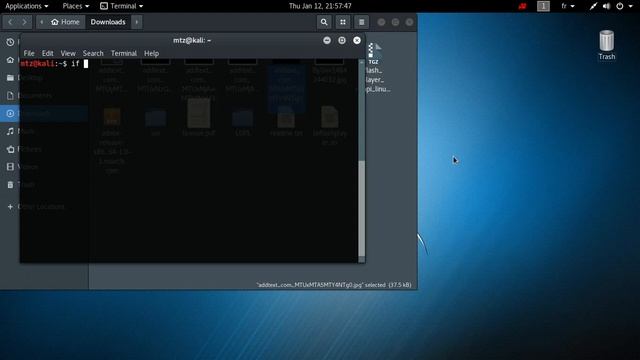Open the terminal Help menu
640x360 pixels.
(151, 53)
